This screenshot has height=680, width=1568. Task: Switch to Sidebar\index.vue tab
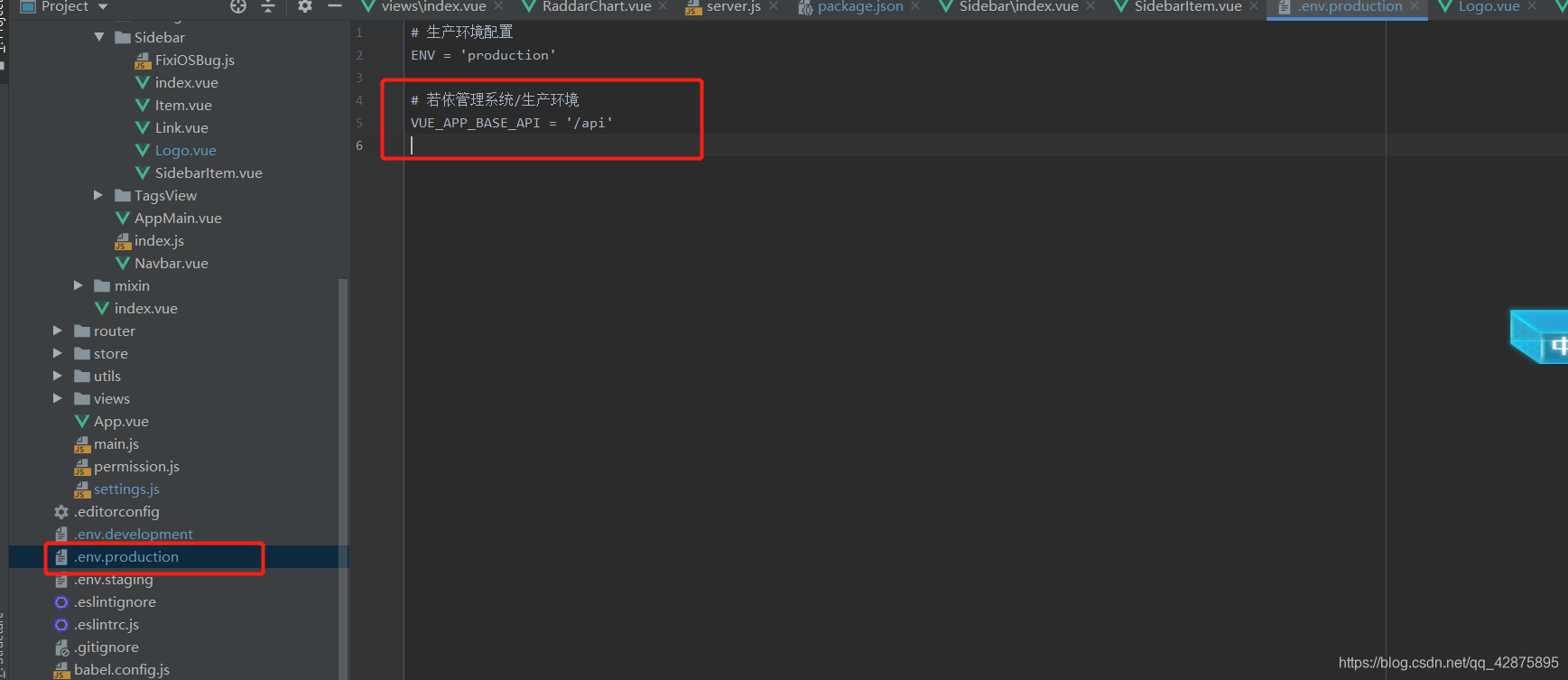pyautogui.click(x=1018, y=6)
